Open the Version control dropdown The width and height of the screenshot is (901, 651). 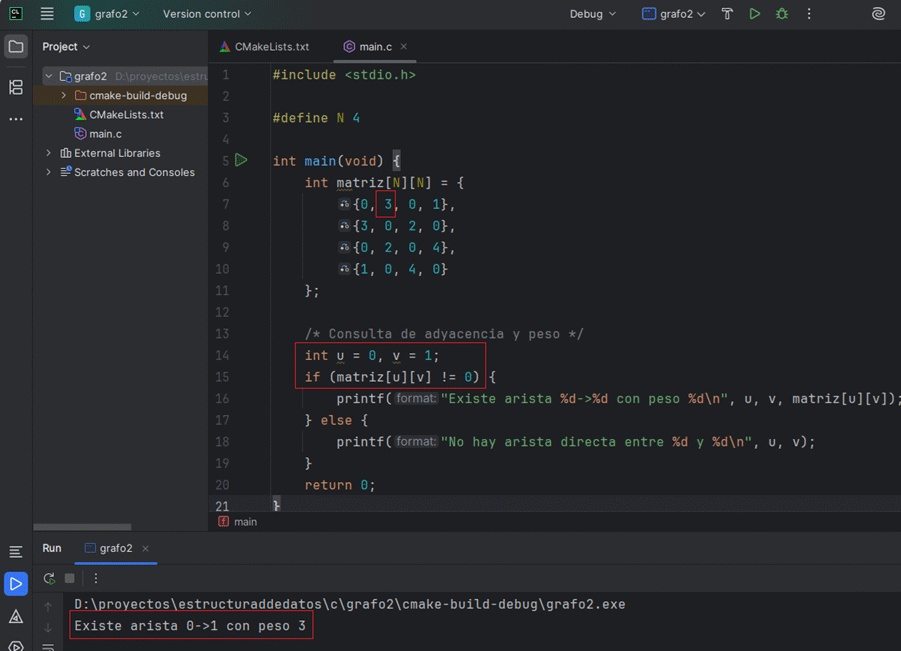(x=207, y=14)
